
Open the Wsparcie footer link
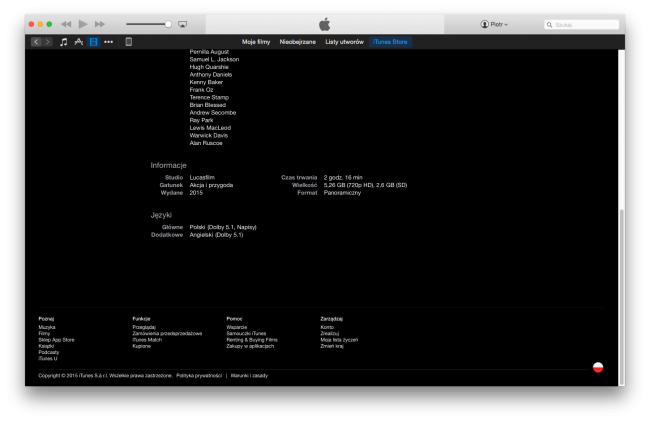[x=236, y=327]
